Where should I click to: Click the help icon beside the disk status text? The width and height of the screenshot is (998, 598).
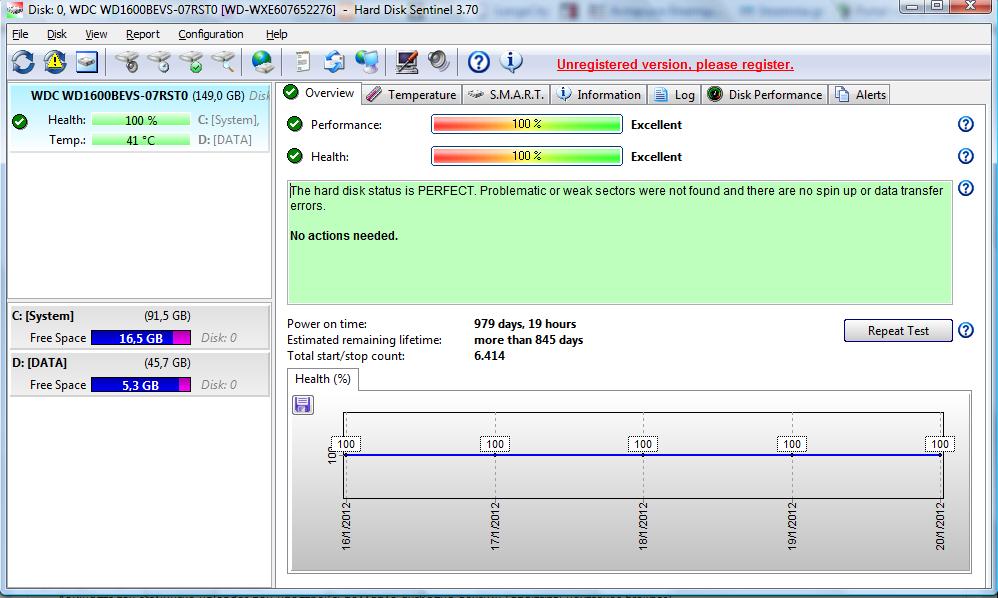tap(966, 188)
